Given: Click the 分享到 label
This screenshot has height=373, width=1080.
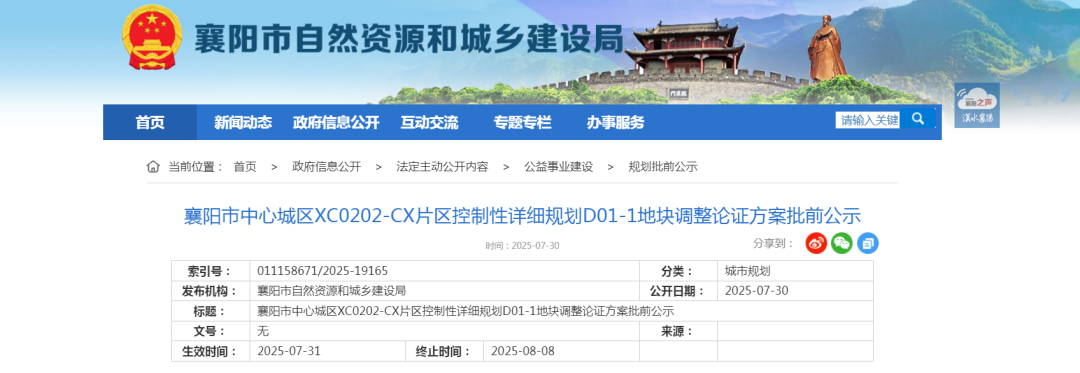Looking at the screenshot, I should pos(773,243).
